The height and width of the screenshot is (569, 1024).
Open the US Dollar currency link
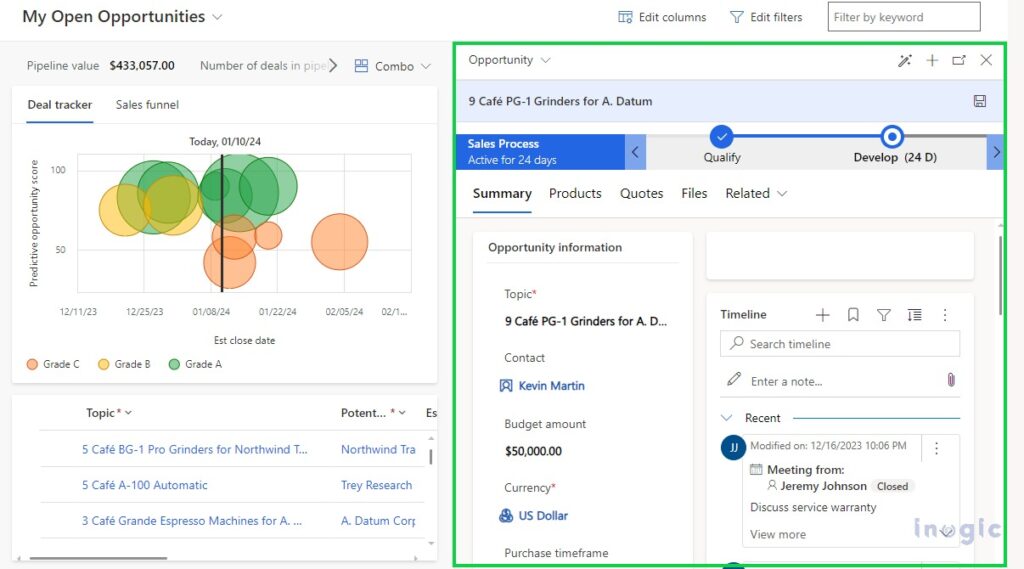[543, 516]
